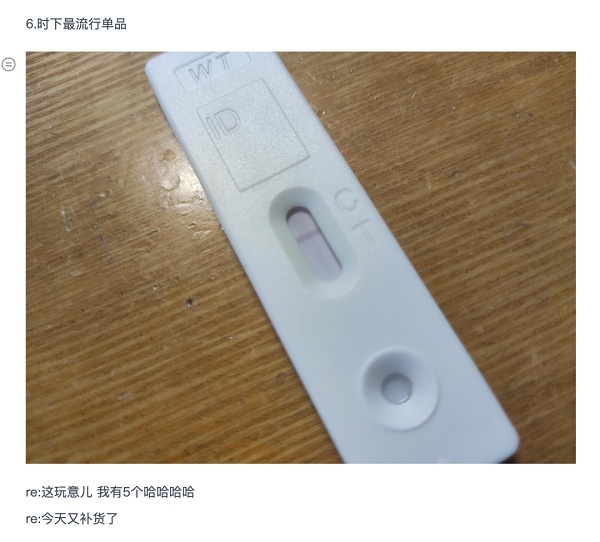This screenshot has width=600, height=542.
Task: Click the round sample well on the cassette
Action: pos(398,387)
